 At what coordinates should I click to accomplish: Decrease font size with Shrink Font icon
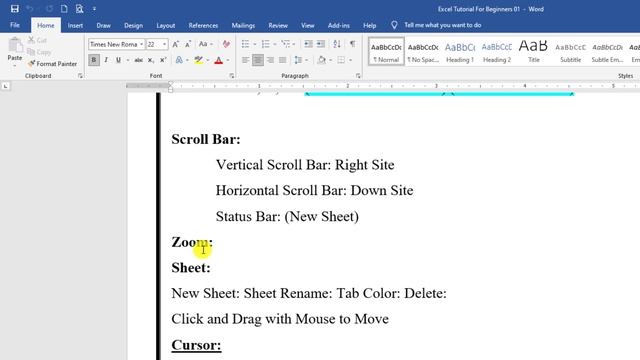coord(188,44)
